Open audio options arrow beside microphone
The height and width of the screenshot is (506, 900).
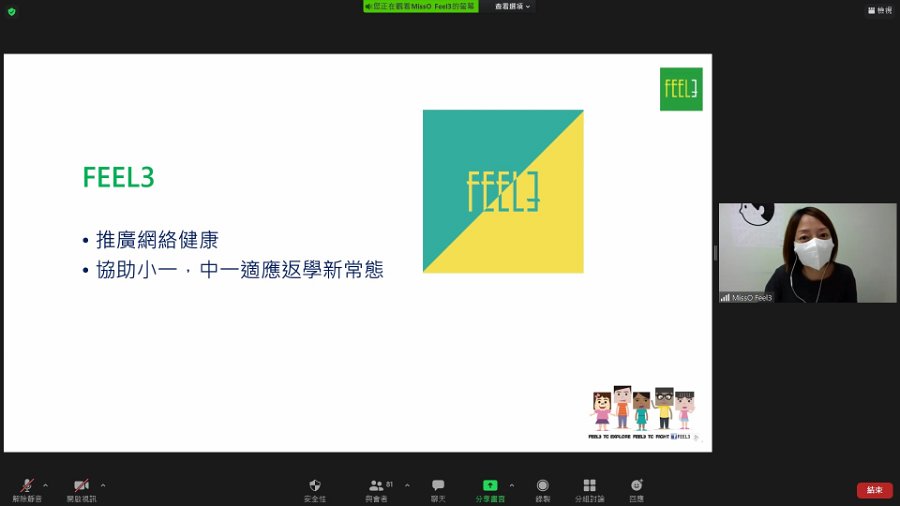(x=46, y=485)
